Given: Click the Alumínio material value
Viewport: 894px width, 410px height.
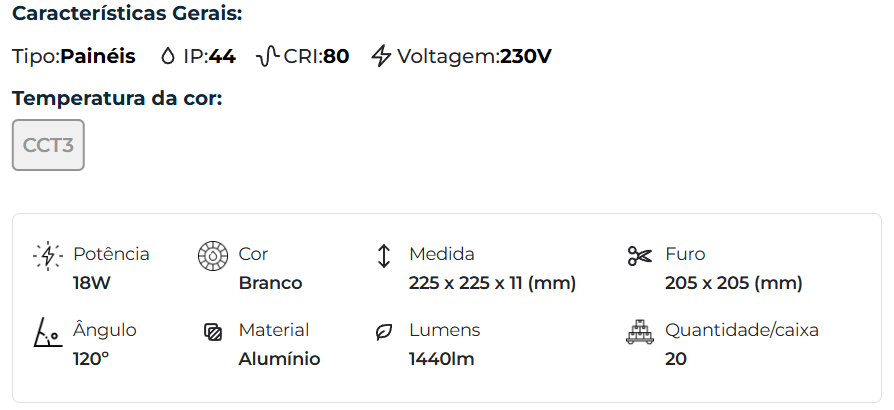Looking at the screenshot, I should (279, 359).
